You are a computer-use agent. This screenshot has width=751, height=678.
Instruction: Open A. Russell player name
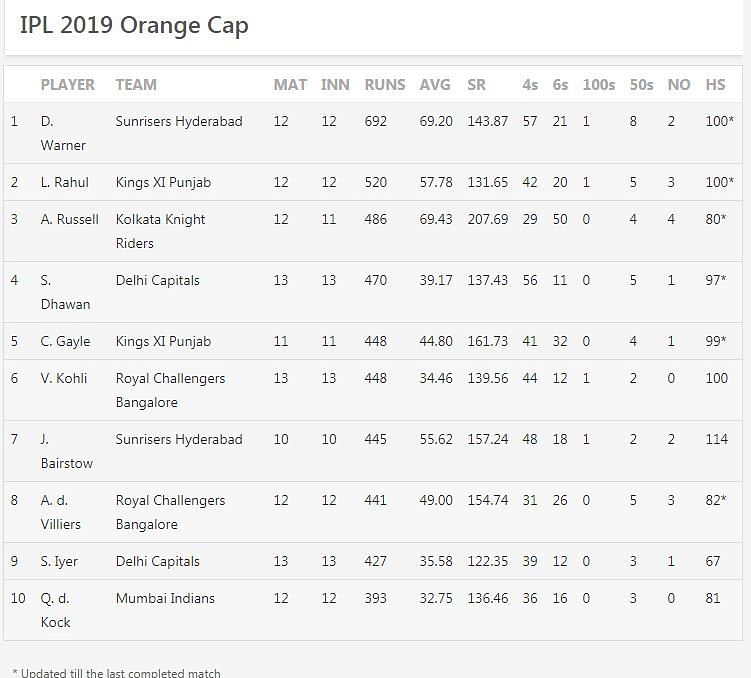70,219
